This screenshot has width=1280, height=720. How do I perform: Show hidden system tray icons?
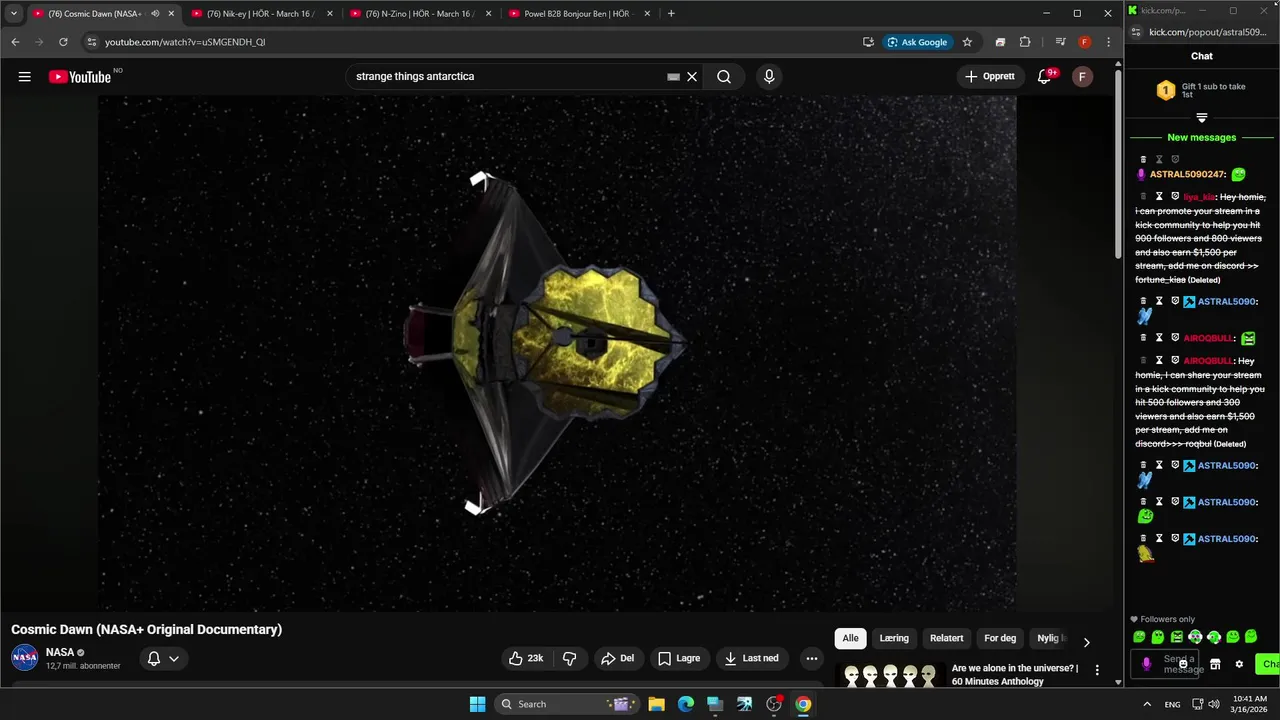(1147, 704)
